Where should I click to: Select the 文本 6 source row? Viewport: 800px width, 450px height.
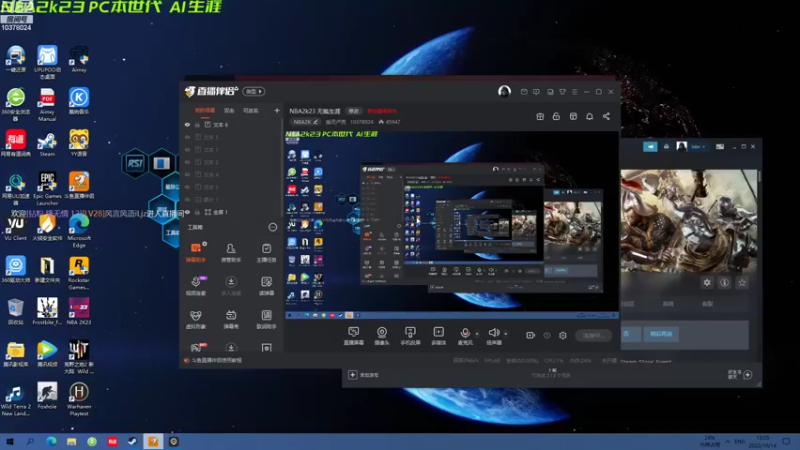pos(231,124)
